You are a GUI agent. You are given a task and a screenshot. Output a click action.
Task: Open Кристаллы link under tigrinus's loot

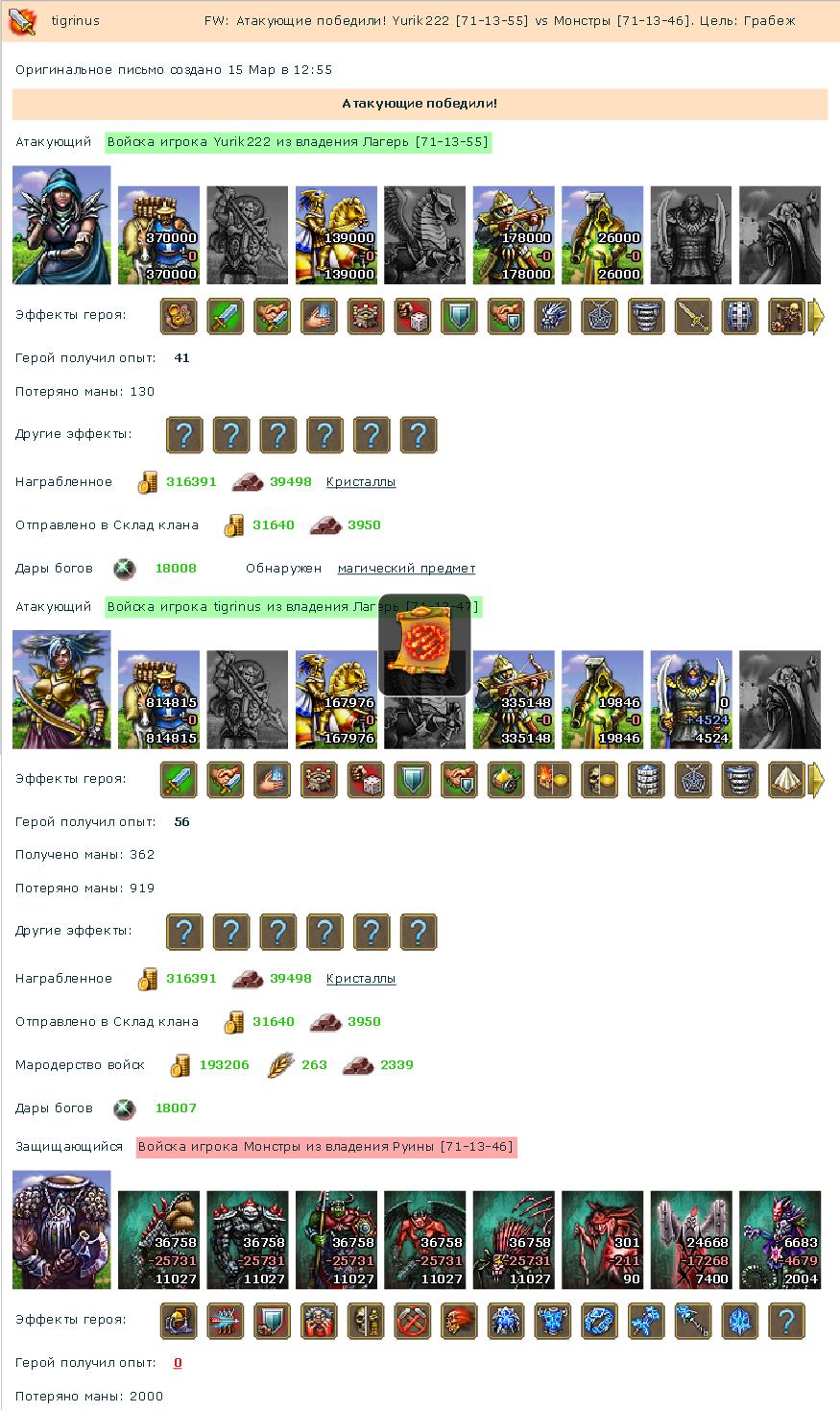361,979
